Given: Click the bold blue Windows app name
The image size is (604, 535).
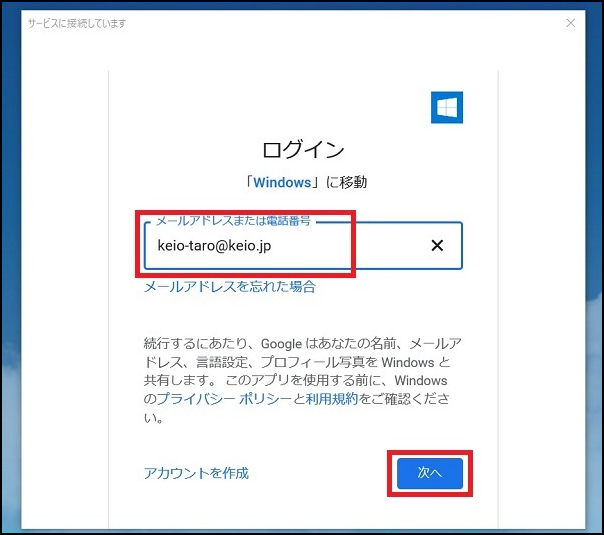Looking at the screenshot, I should click(x=281, y=183).
